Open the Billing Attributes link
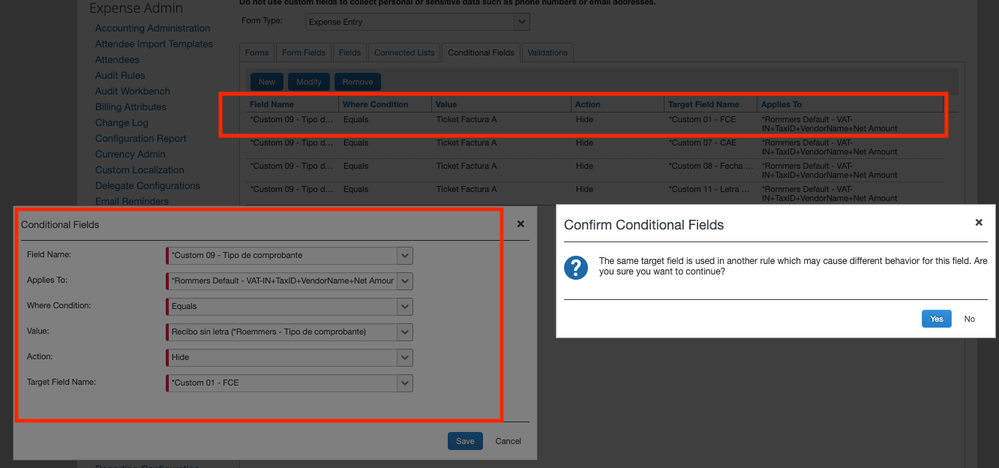The image size is (999, 468). [131, 107]
